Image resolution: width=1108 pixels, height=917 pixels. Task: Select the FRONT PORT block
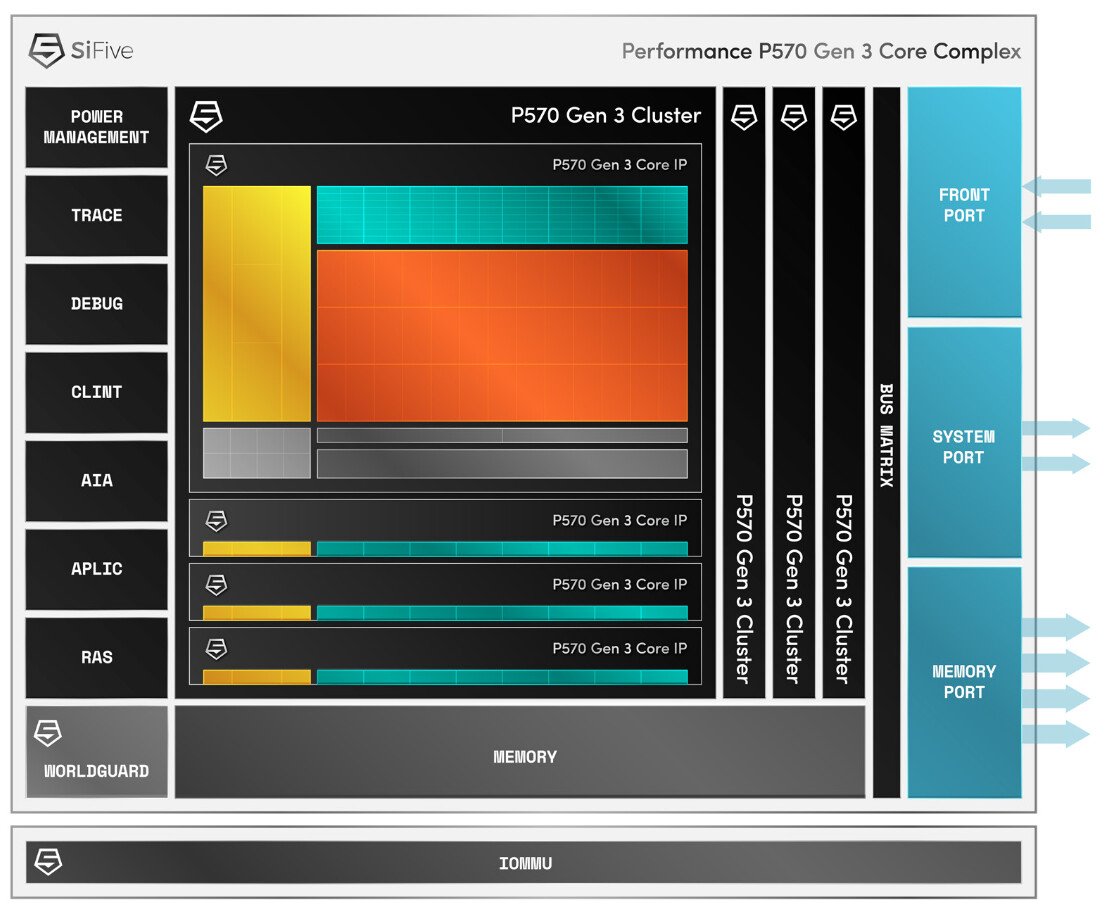tap(965, 202)
